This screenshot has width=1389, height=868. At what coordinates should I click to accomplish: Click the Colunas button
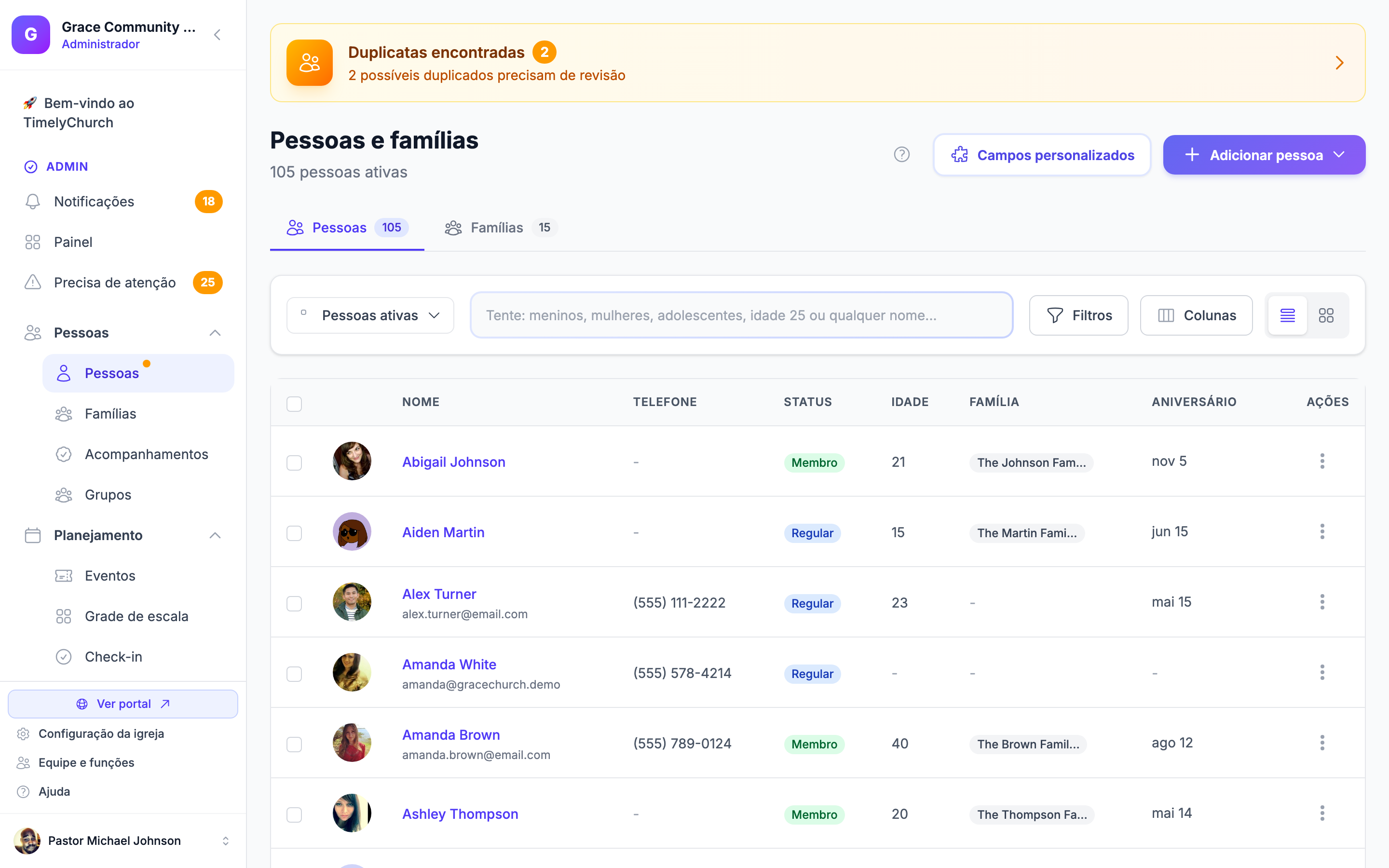coord(1196,315)
